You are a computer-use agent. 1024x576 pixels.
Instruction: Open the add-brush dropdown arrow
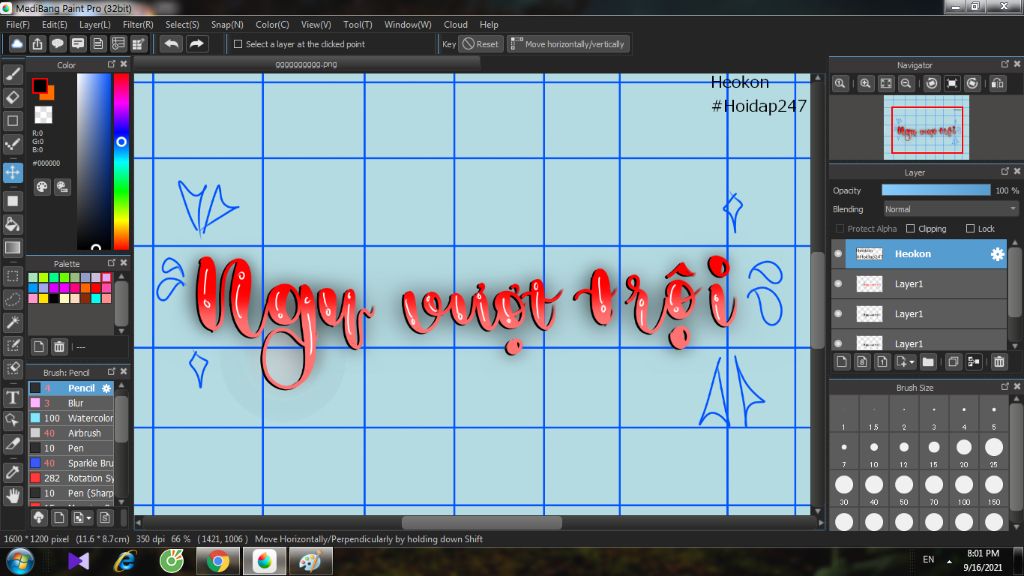(x=89, y=518)
